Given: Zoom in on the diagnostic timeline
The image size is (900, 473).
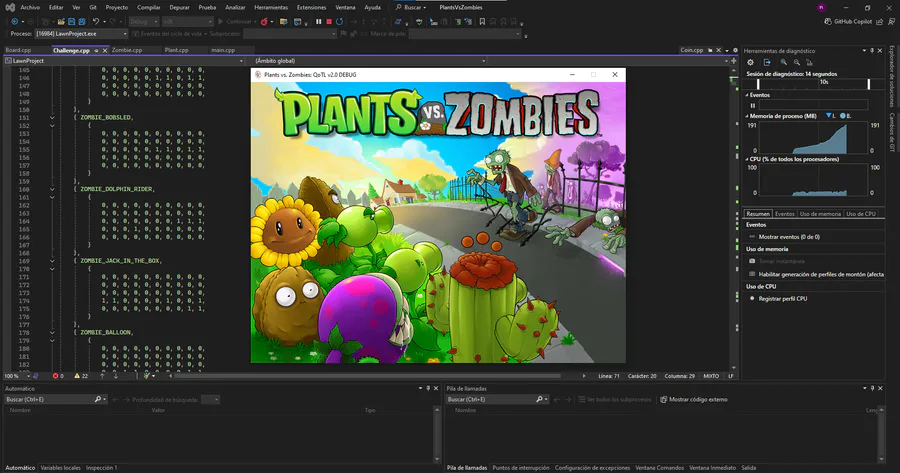Looking at the screenshot, I should point(783,63).
